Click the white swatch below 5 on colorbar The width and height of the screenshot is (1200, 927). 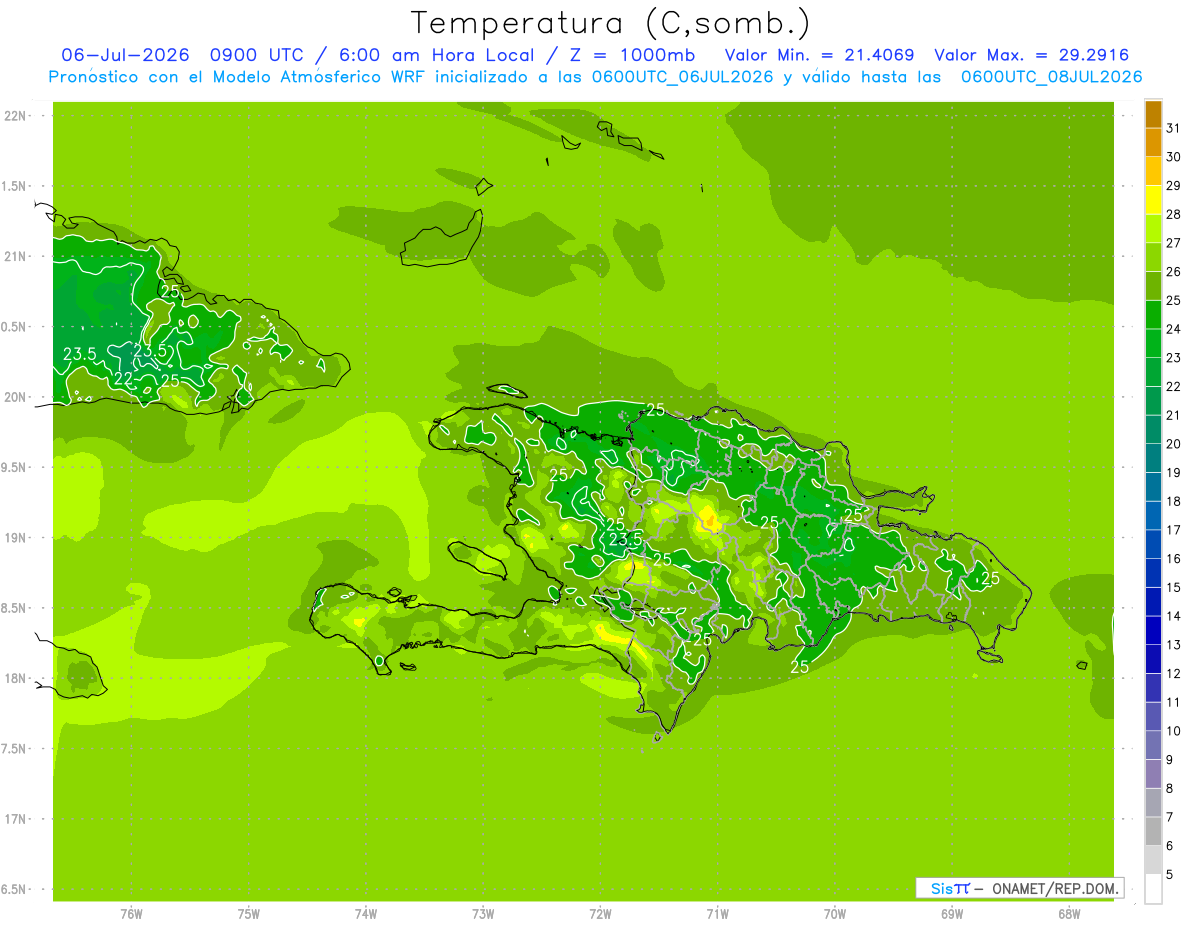1153,889
